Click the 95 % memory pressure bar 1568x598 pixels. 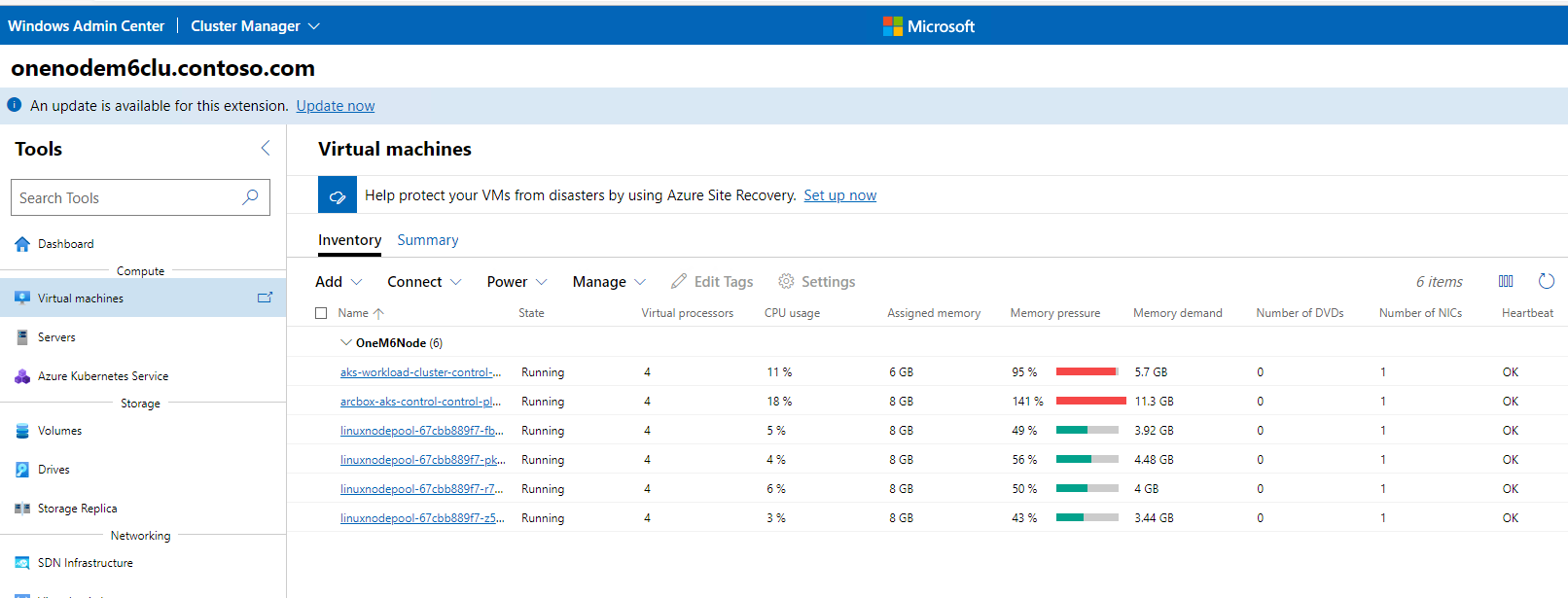(1087, 371)
